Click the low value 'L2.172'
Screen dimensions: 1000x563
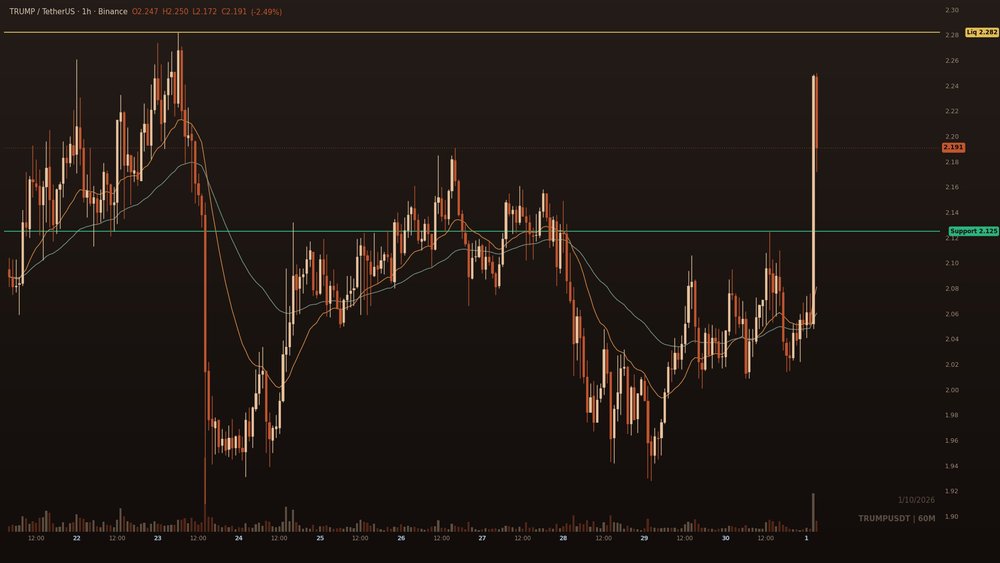click(205, 11)
